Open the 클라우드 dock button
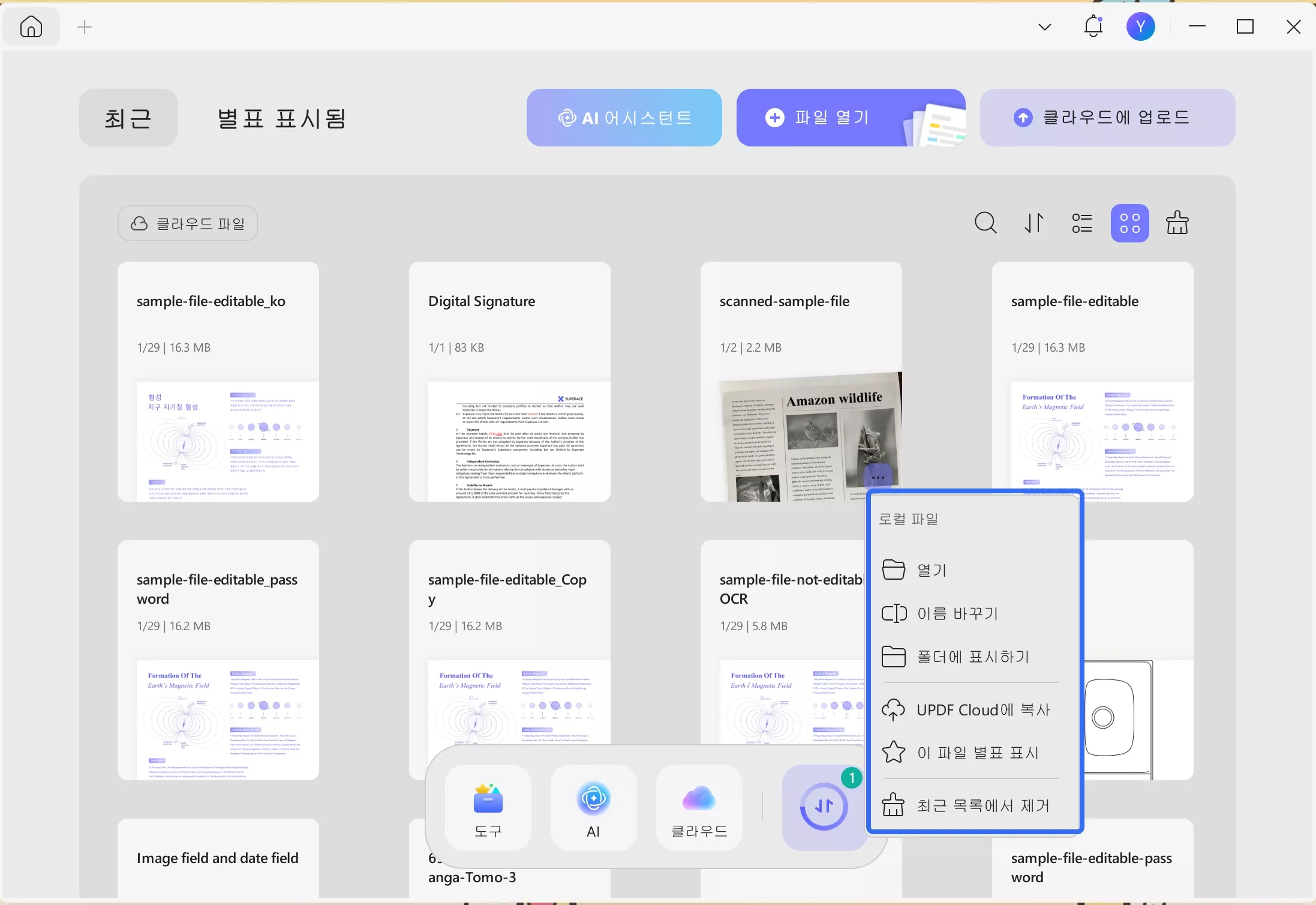The image size is (1316, 905). point(699,808)
